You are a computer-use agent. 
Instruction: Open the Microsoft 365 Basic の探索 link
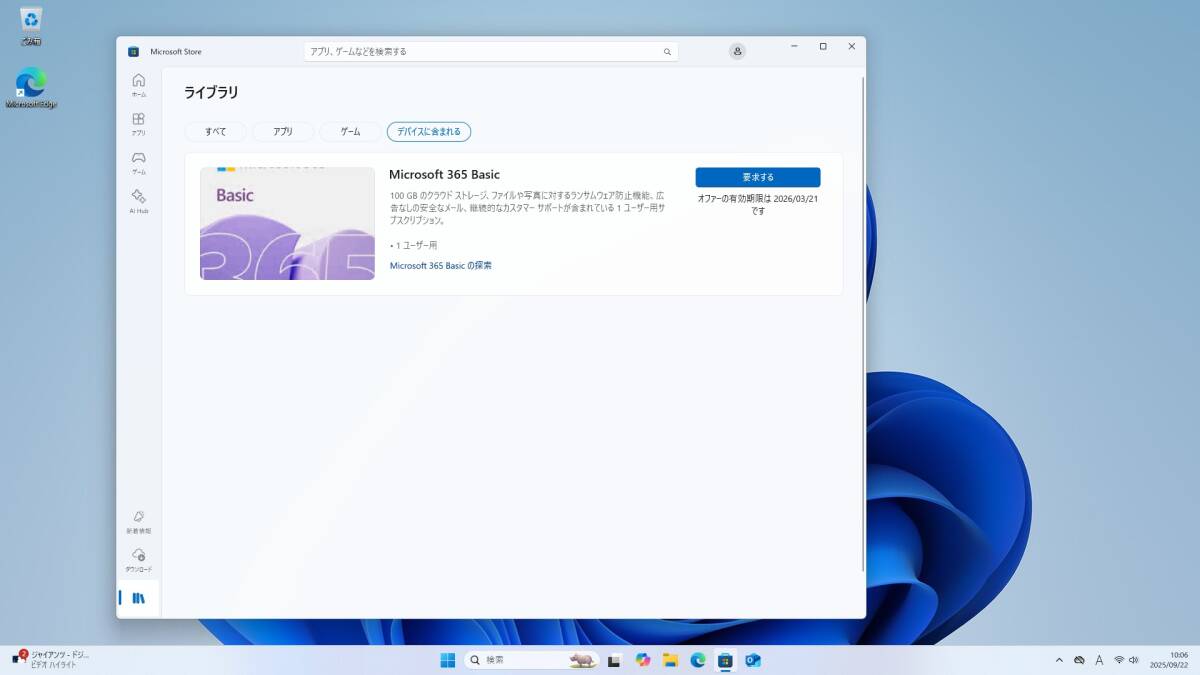444,265
